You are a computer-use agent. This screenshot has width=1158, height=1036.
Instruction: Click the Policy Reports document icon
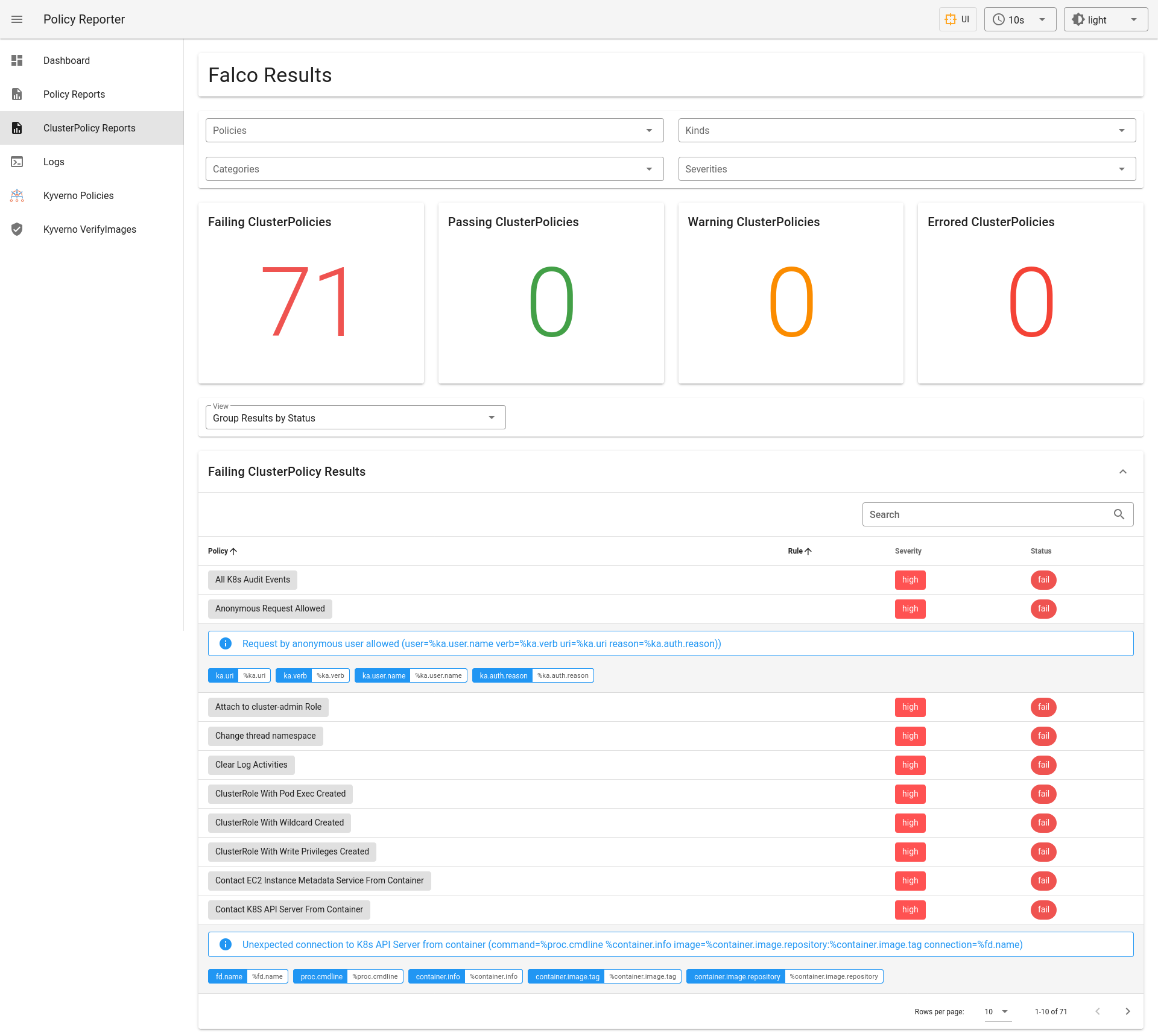(17, 94)
